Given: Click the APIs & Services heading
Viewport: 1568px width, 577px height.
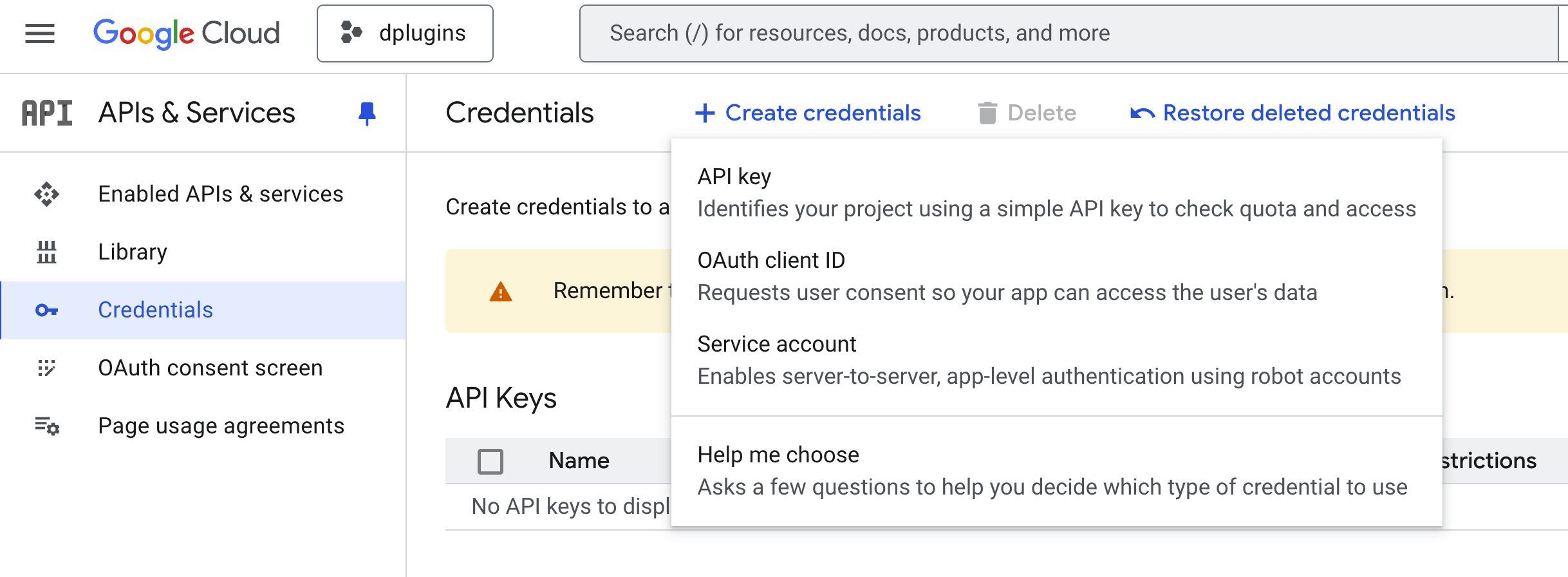Looking at the screenshot, I should (x=196, y=113).
